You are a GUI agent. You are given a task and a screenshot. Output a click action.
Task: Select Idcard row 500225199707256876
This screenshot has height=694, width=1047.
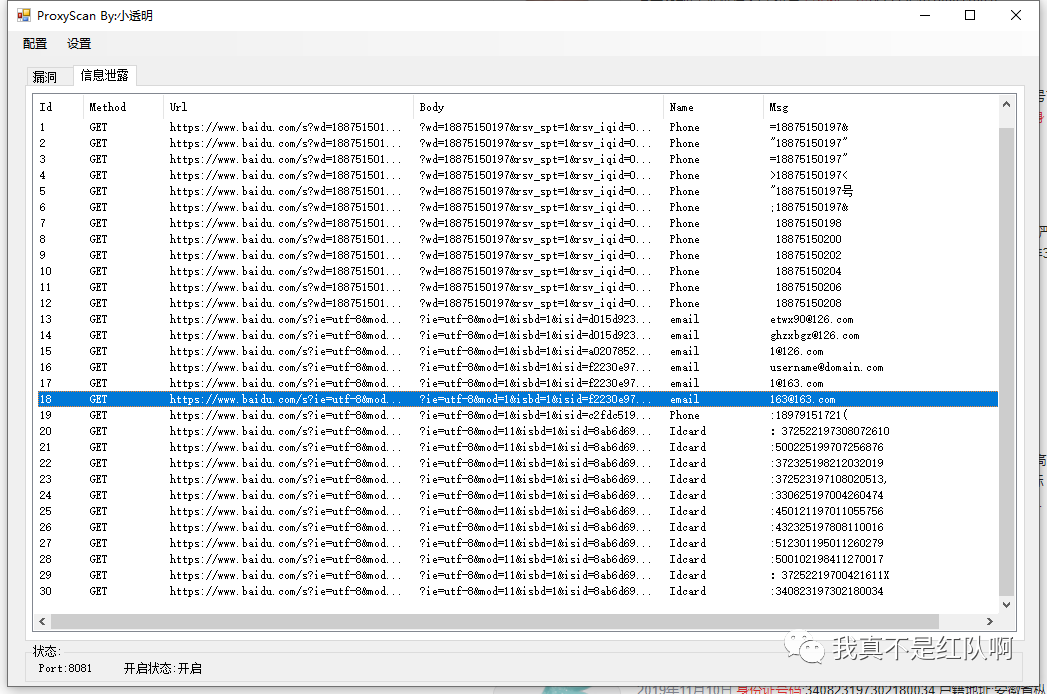point(517,448)
